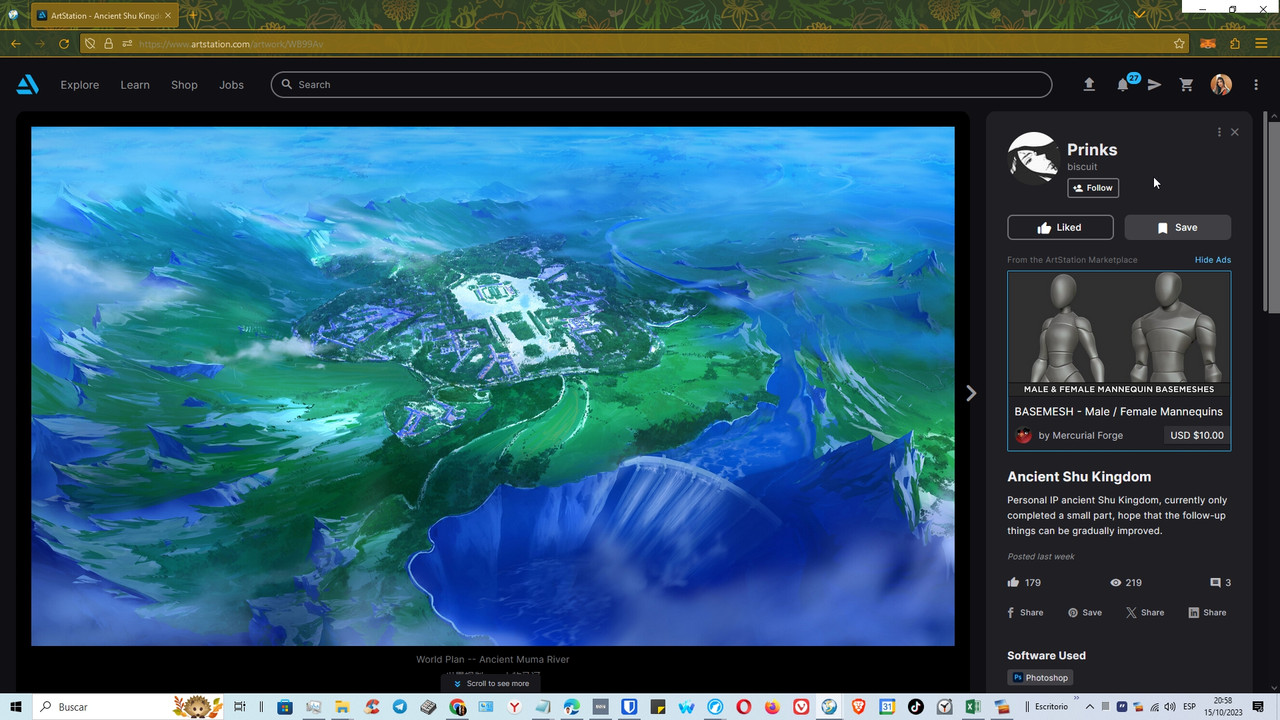Go to the next artwork arrow
Image resolution: width=1280 pixels, height=720 pixels.
point(970,393)
